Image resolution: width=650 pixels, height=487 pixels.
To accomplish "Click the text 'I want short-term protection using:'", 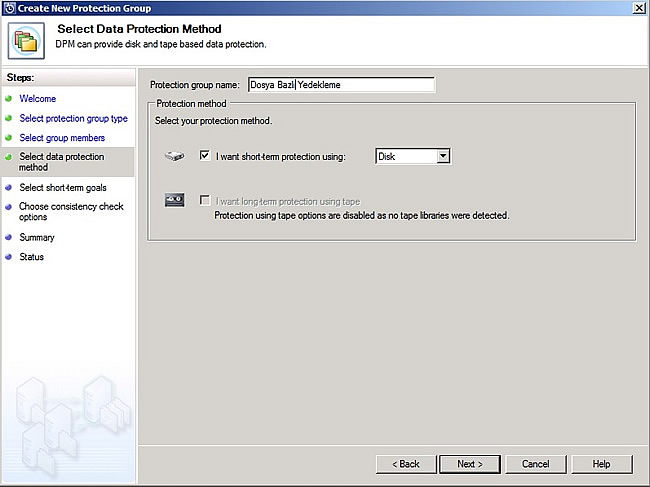I will coord(281,157).
